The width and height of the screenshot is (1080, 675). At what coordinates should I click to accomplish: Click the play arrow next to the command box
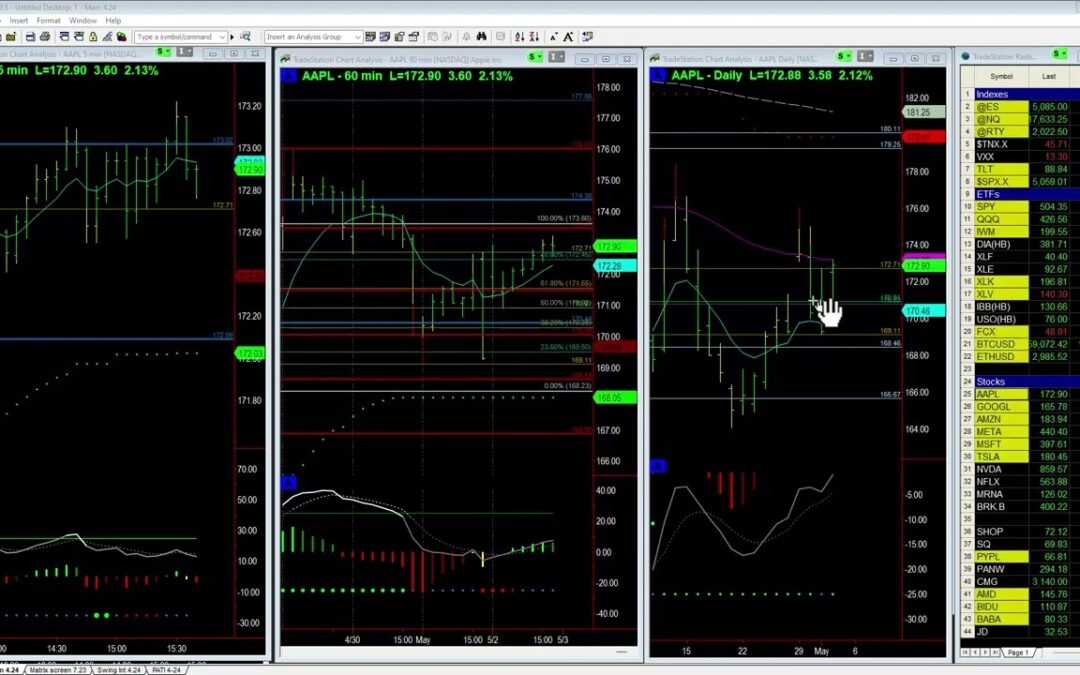coord(232,37)
